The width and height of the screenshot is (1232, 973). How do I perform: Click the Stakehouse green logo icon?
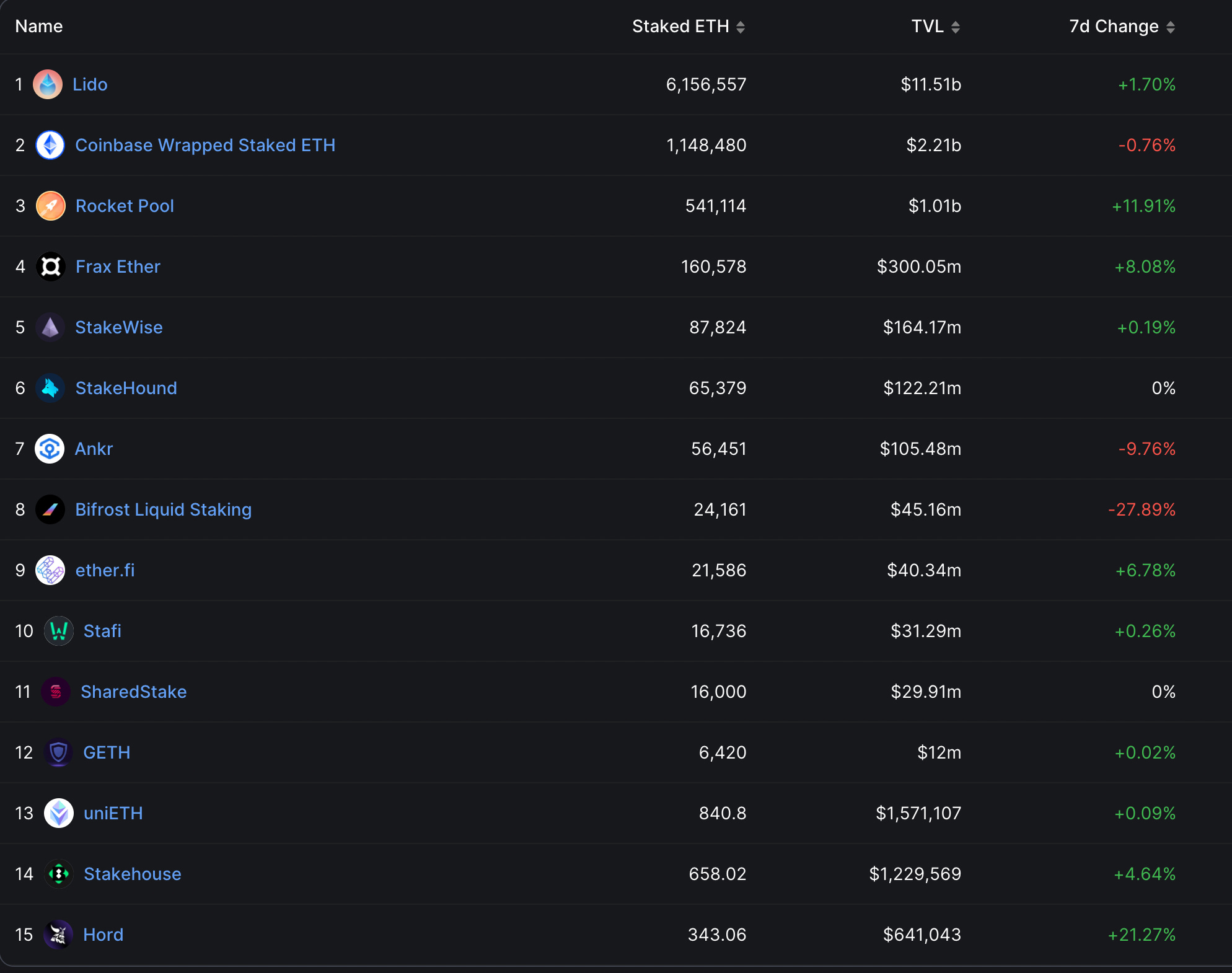pyautogui.click(x=58, y=874)
